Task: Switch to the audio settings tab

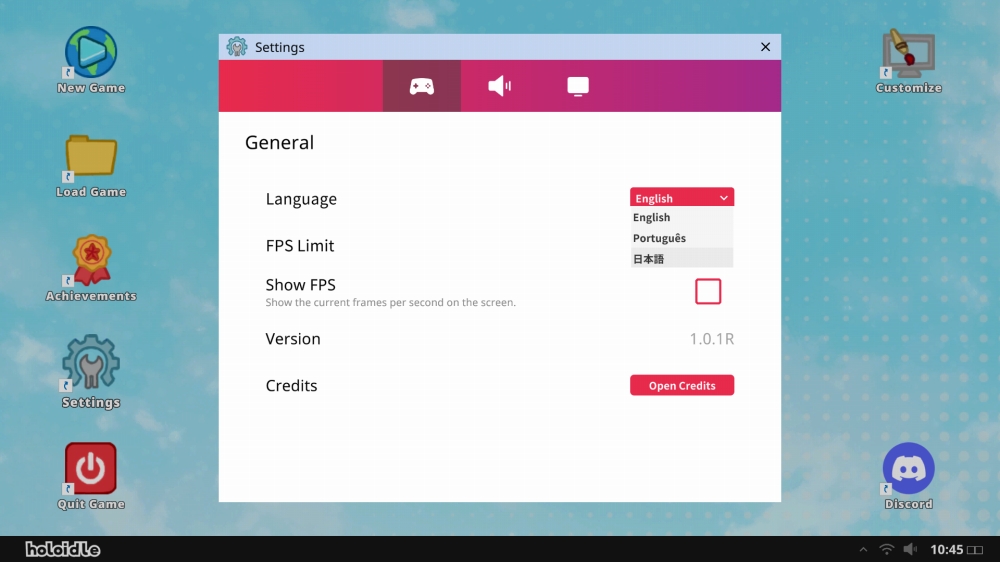Action: (500, 86)
